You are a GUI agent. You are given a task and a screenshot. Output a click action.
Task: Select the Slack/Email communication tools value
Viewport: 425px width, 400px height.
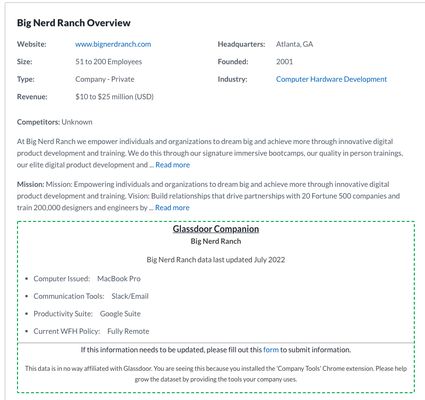tap(130, 296)
